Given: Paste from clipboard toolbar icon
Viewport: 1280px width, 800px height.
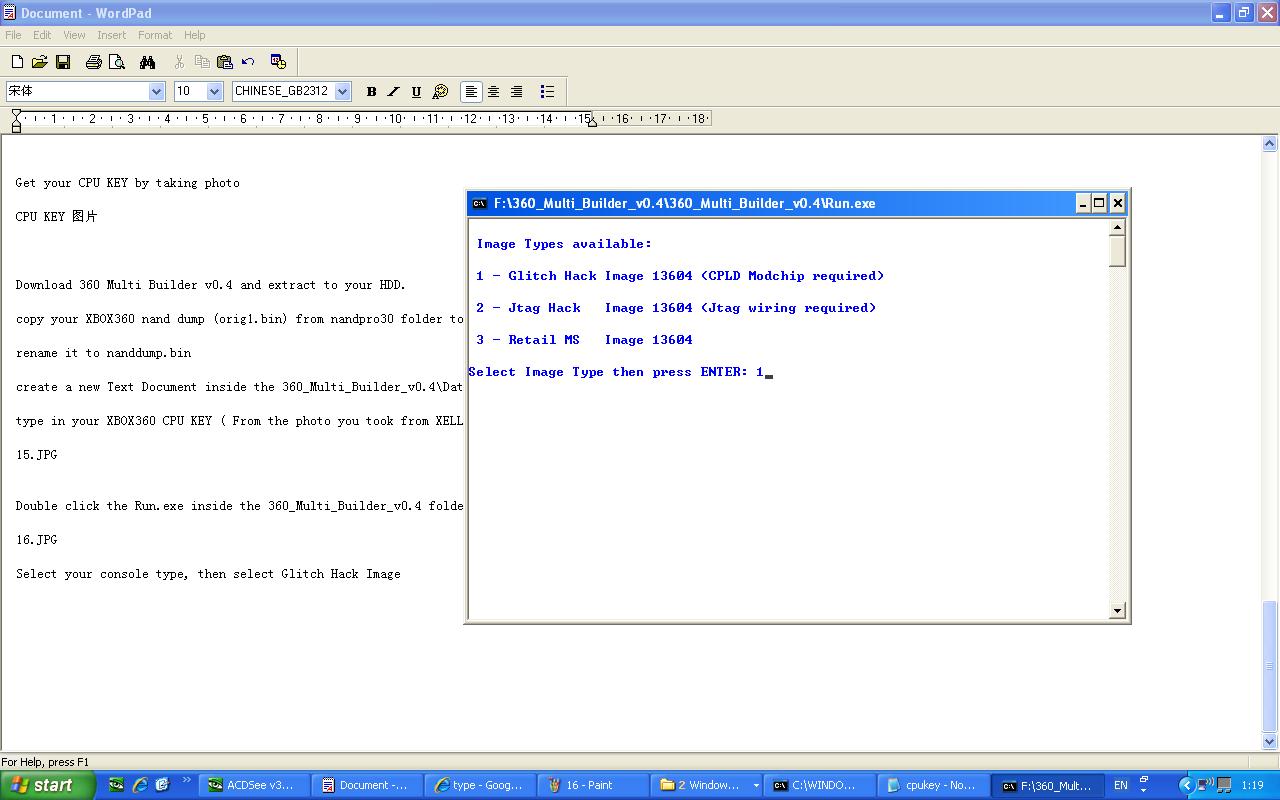Looking at the screenshot, I should [225, 62].
